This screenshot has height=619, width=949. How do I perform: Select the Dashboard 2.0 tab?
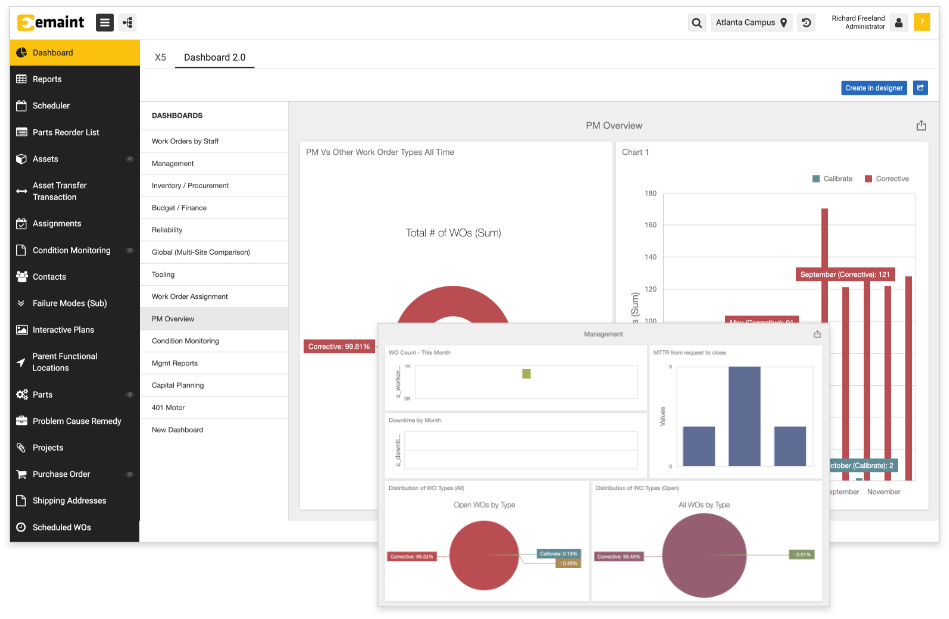[215, 57]
